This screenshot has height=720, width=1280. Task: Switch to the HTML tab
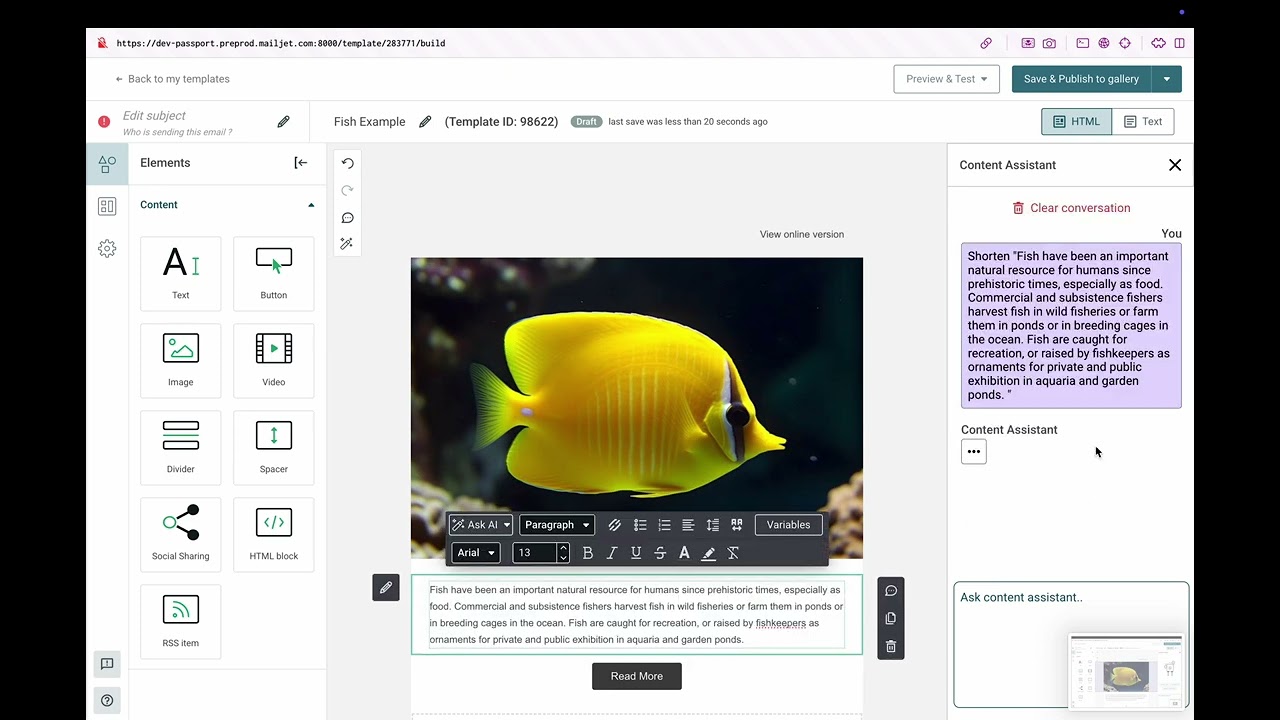(1076, 122)
